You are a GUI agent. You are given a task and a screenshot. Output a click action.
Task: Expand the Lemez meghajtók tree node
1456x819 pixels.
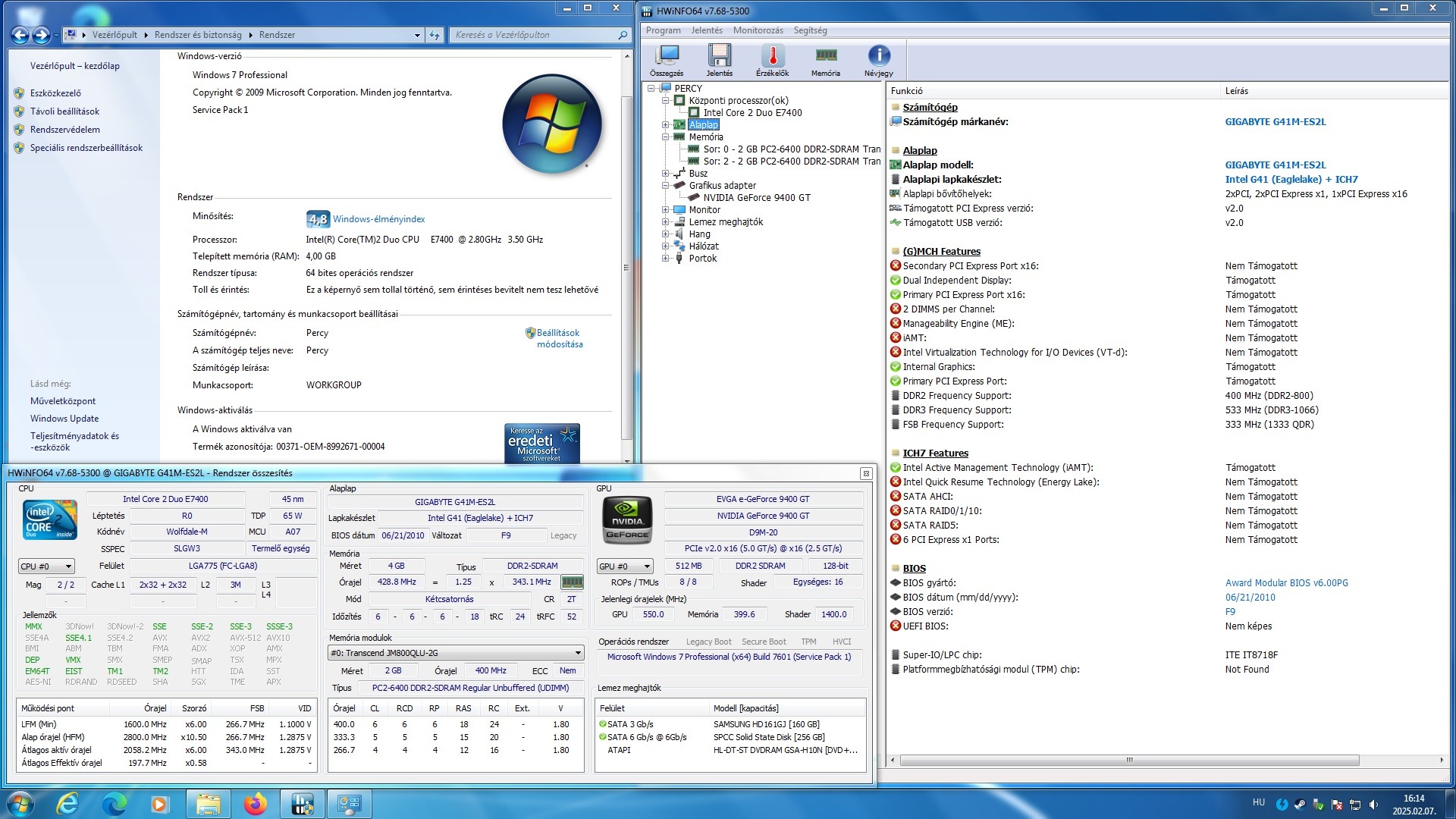click(x=665, y=222)
